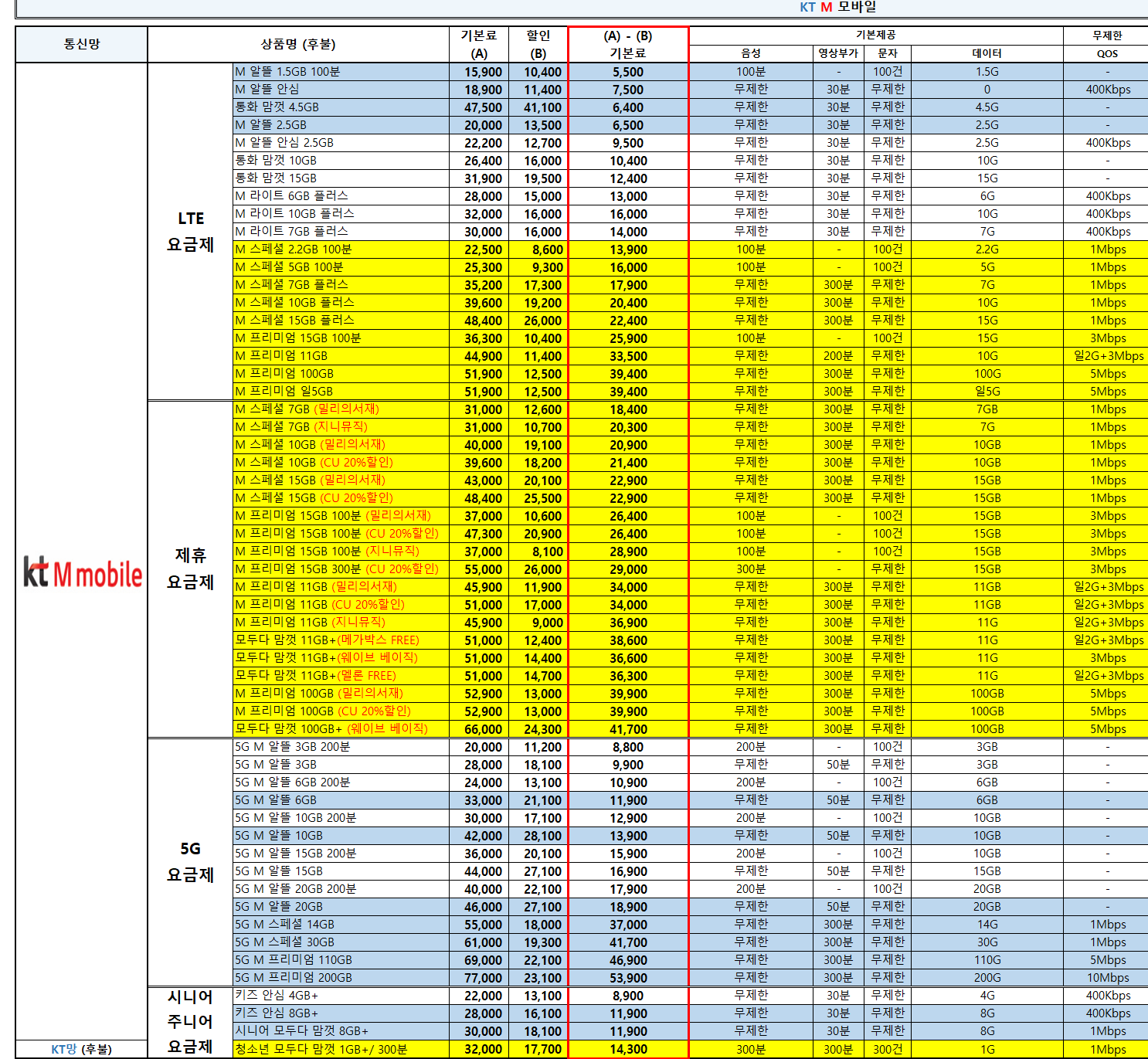Viewport: 1148px width, 1059px height.
Task: Click the '4.5G' data cell
Action: pos(987,107)
